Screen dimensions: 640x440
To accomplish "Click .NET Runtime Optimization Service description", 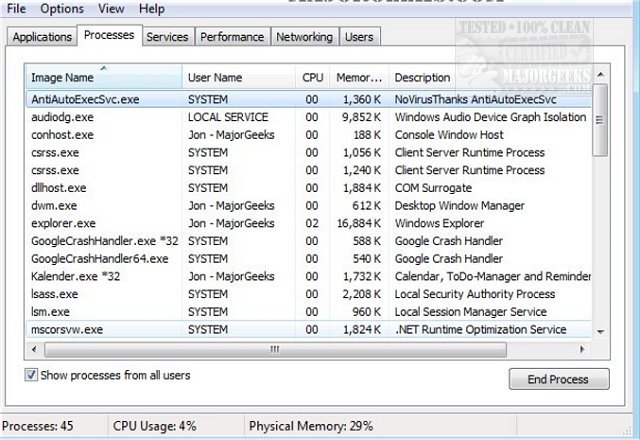I will [x=480, y=329].
